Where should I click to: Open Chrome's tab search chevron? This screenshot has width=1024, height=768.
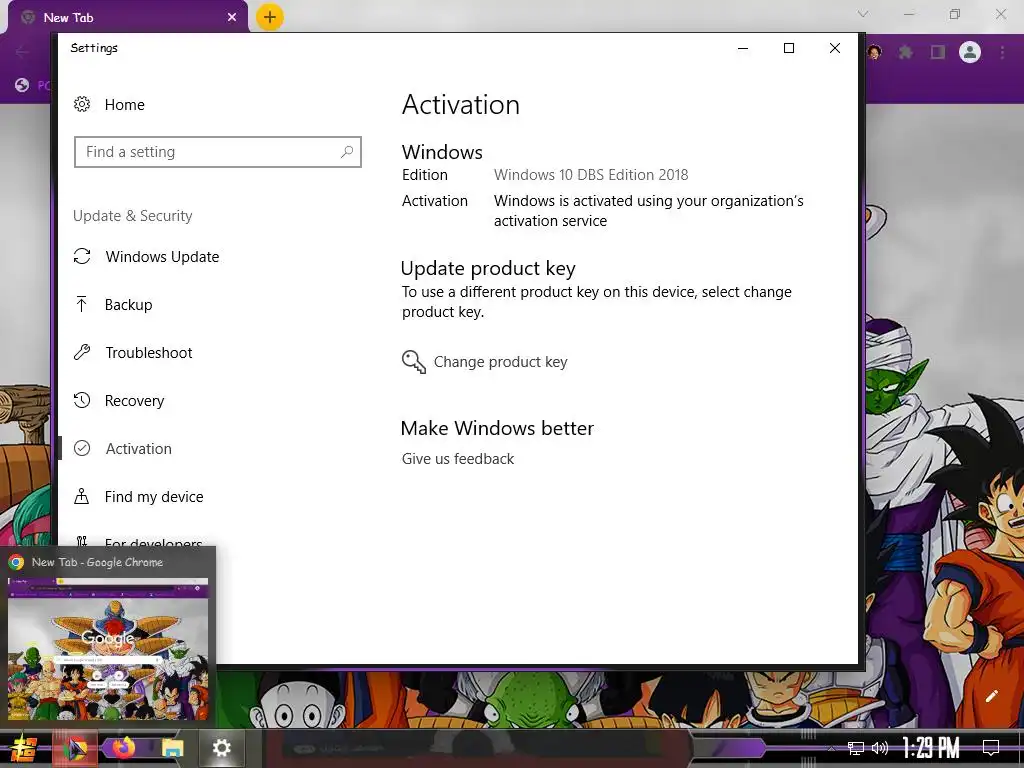863,14
